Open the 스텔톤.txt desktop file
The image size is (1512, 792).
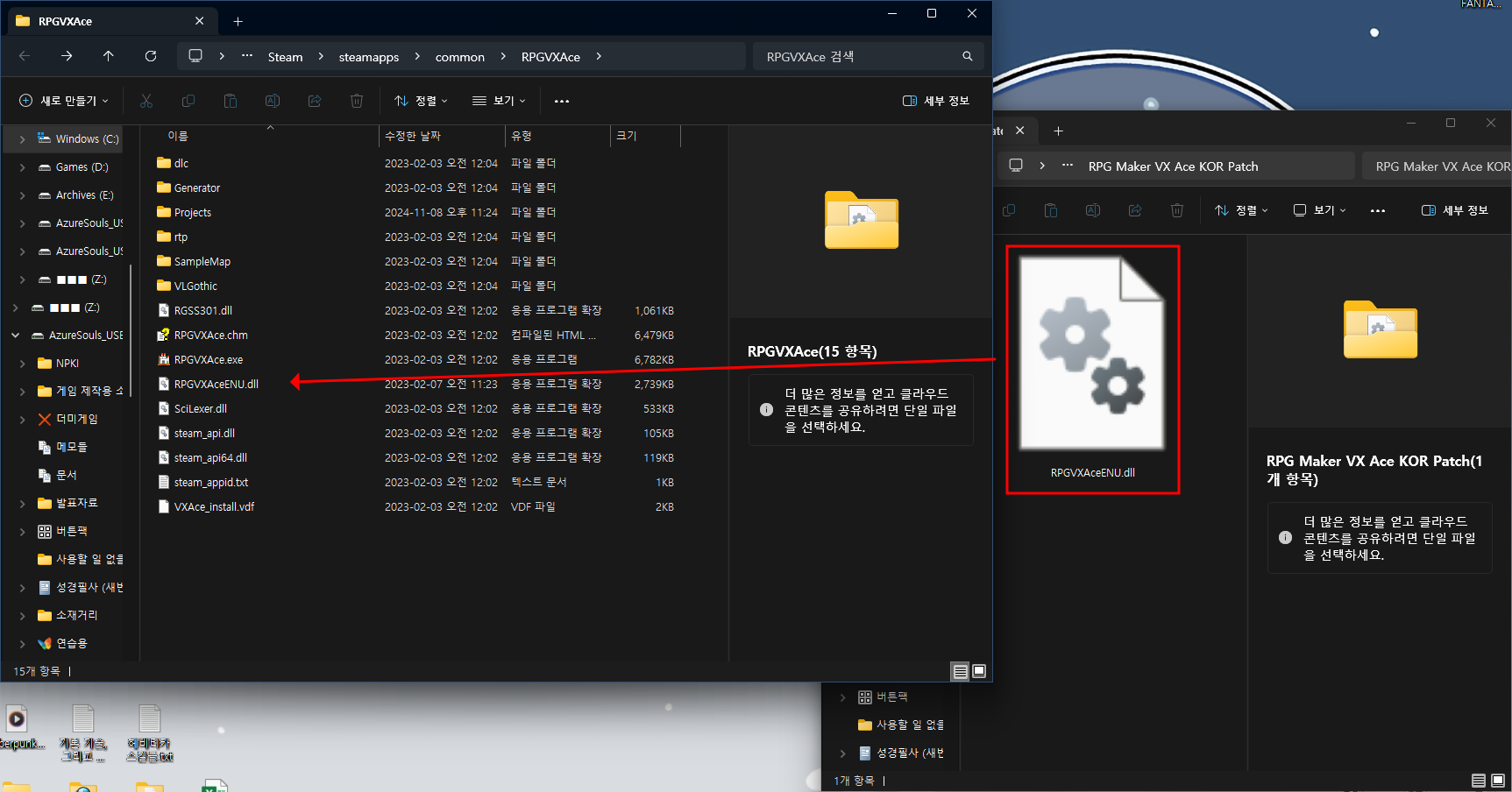[x=150, y=733]
